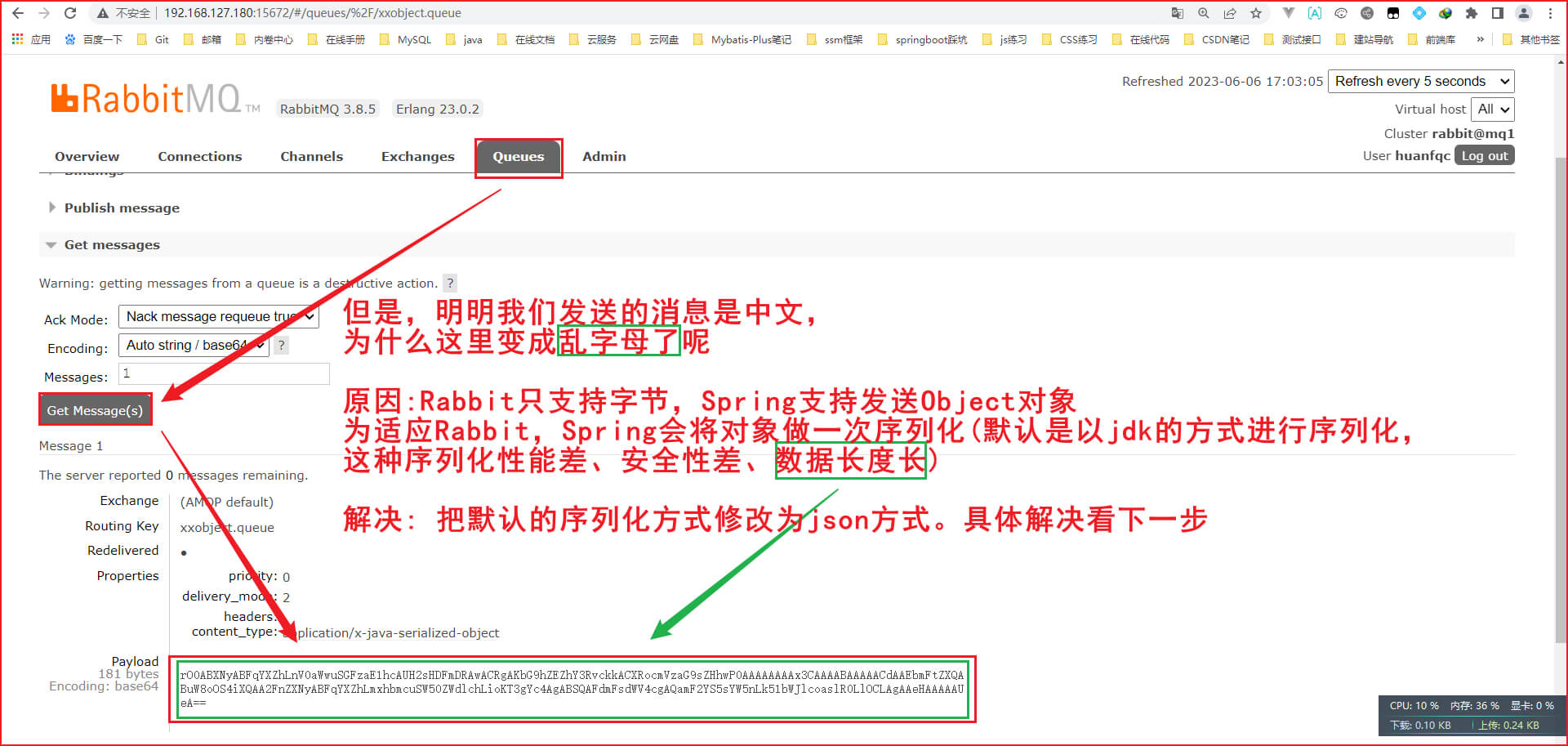Switch to the Connections tab
Viewport: 1568px width, 746px height.
click(x=200, y=157)
